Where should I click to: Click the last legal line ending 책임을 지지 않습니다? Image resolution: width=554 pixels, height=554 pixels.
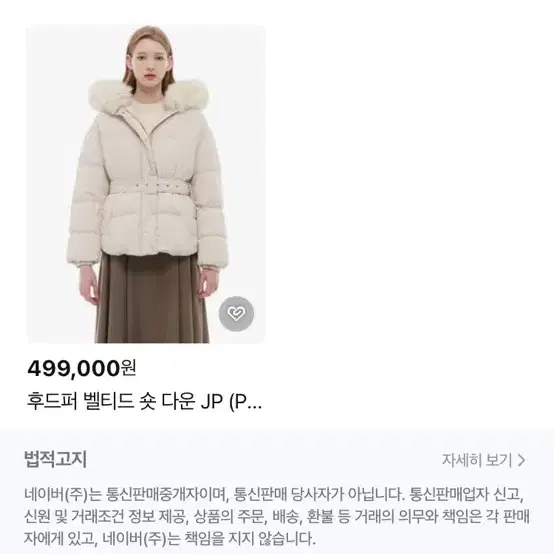coord(170,538)
